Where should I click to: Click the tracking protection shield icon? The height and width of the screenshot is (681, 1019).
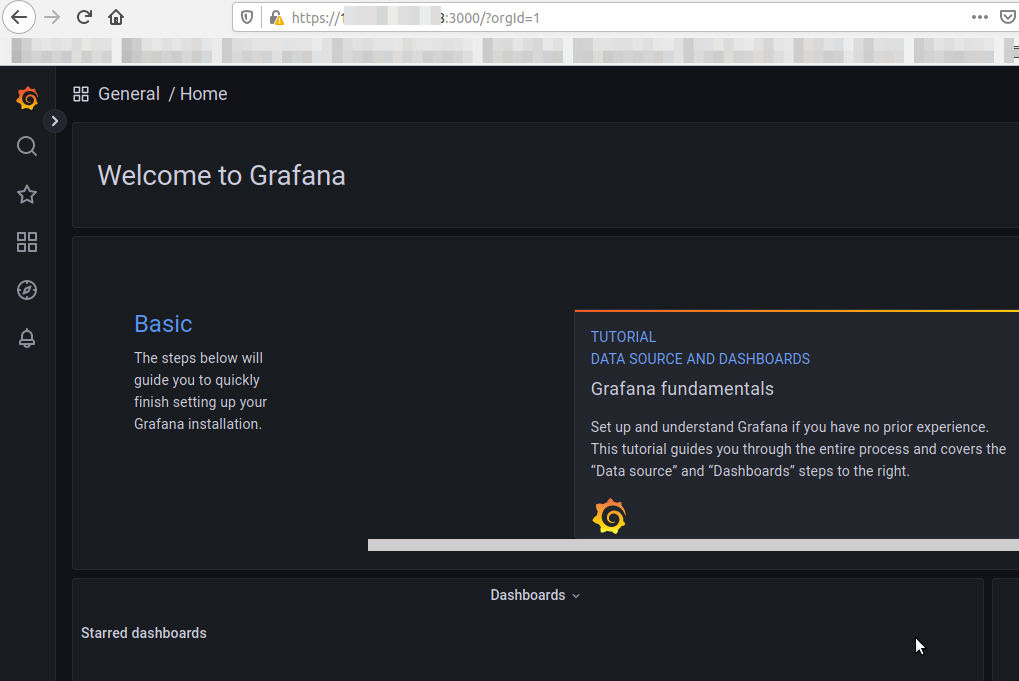[248, 18]
